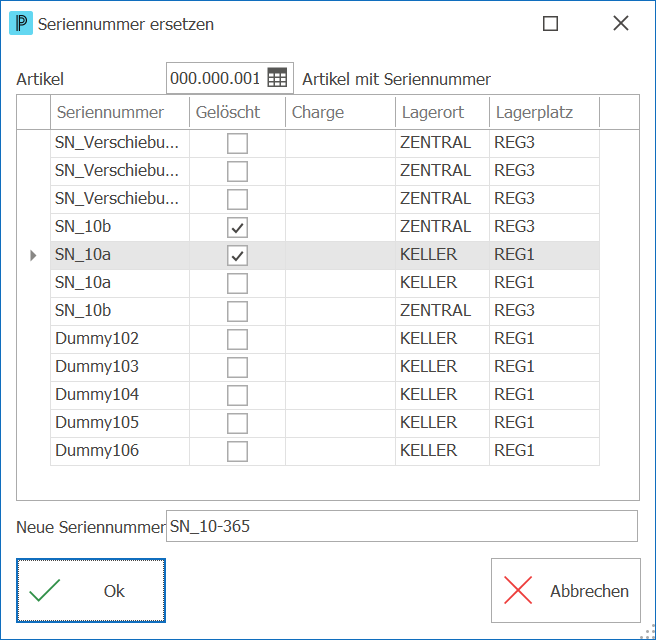This screenshot has height=640, width=656.
Task: Select the Dummy103 serial number cell
Action: pyautogui.click(x=120, y=367)
